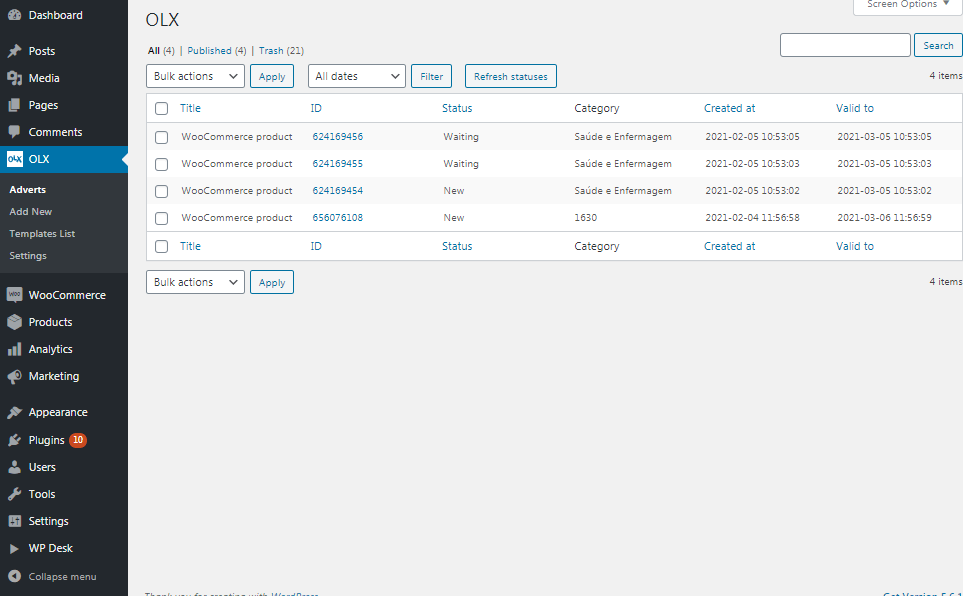Open the bottom Bulk actions dropdown
This screenshot has height=596, width=963.
195,282
